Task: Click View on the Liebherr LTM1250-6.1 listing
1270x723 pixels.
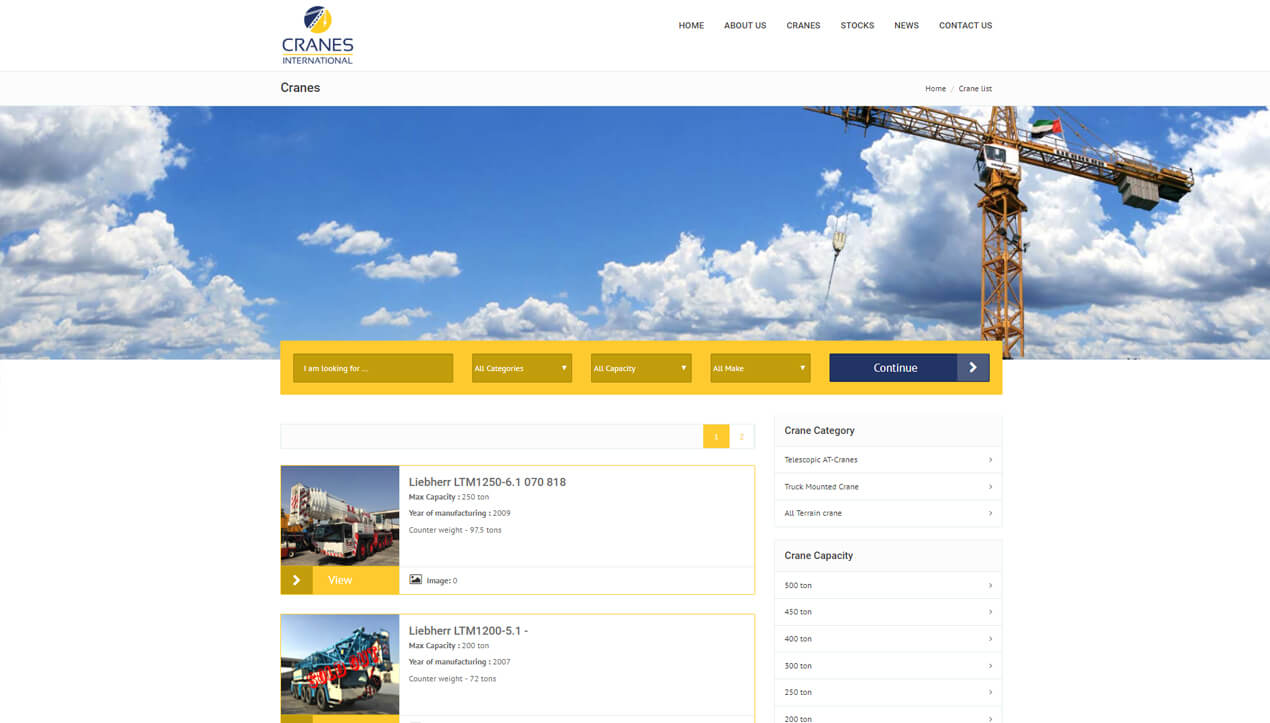Action: tap(340, 580)
